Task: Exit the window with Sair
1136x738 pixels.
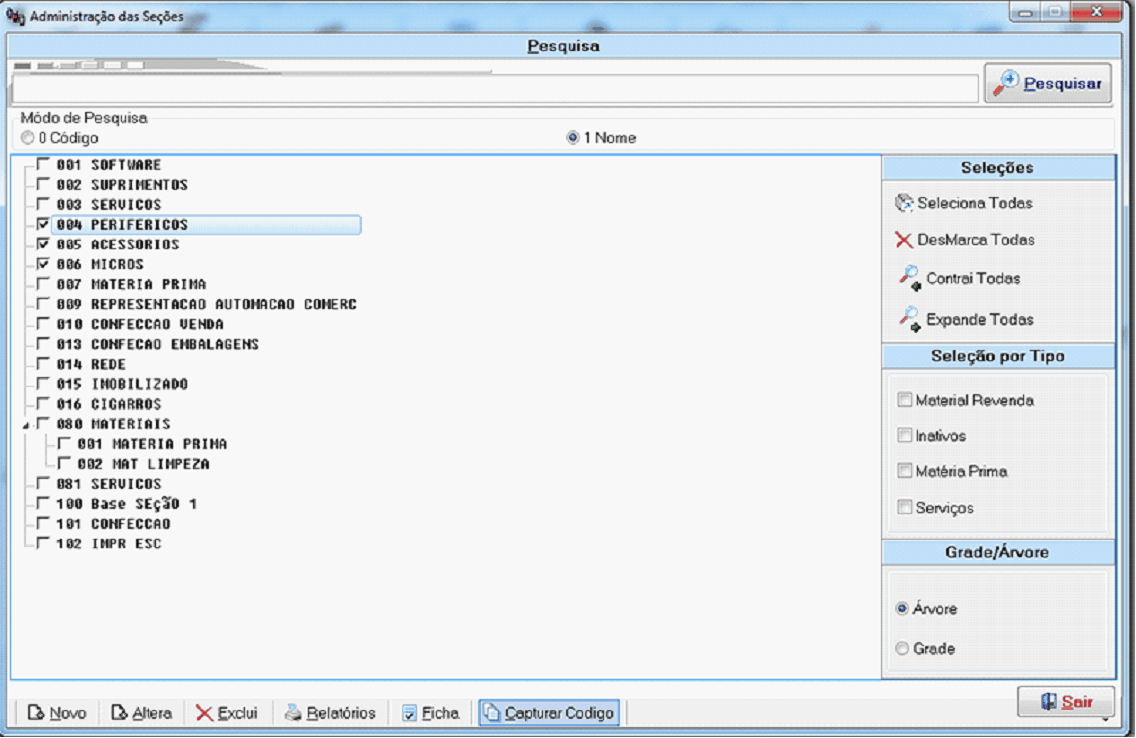Action: pyautogui.click(x=1065, y=702)
